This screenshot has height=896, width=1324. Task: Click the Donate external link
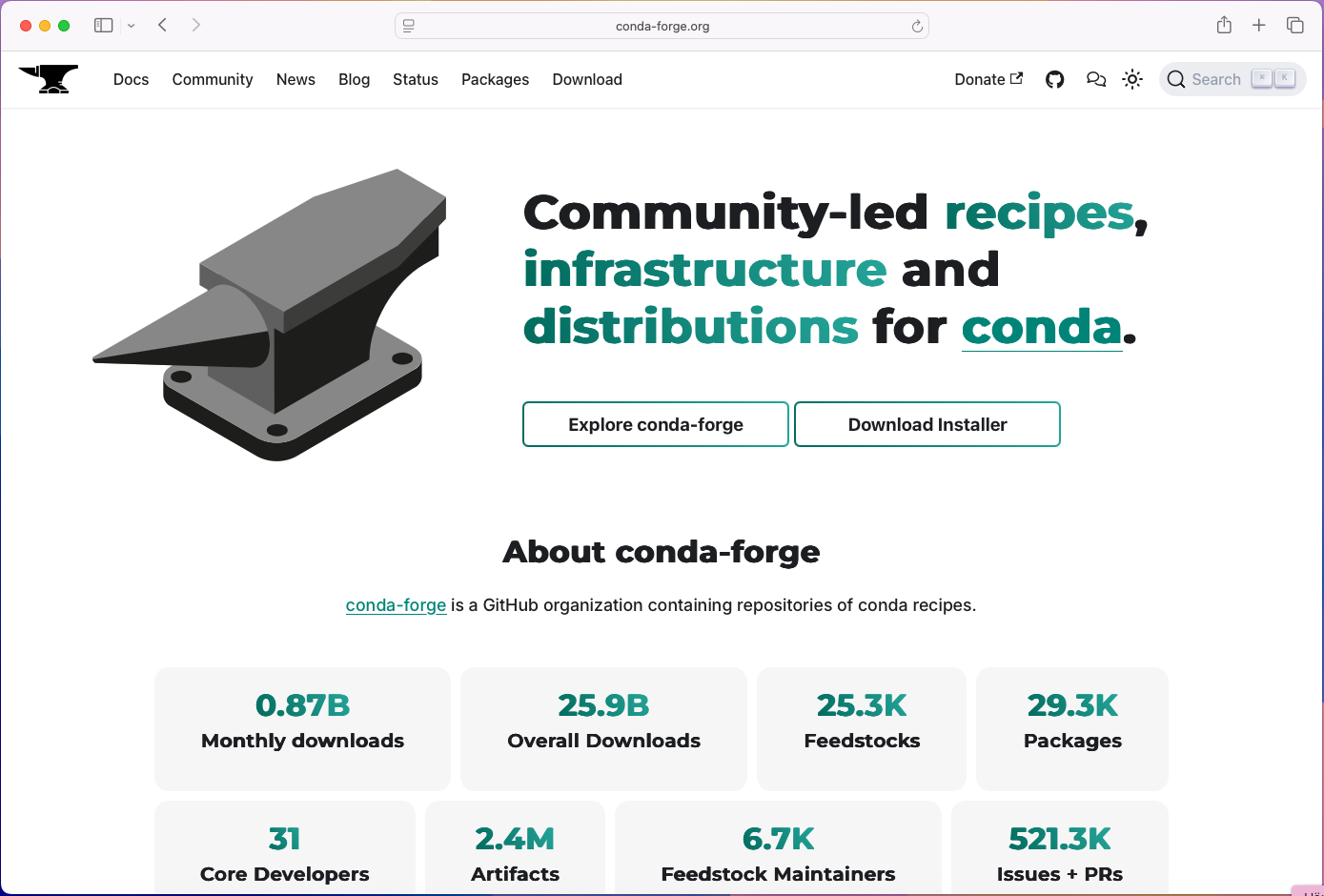click(988, 80)
